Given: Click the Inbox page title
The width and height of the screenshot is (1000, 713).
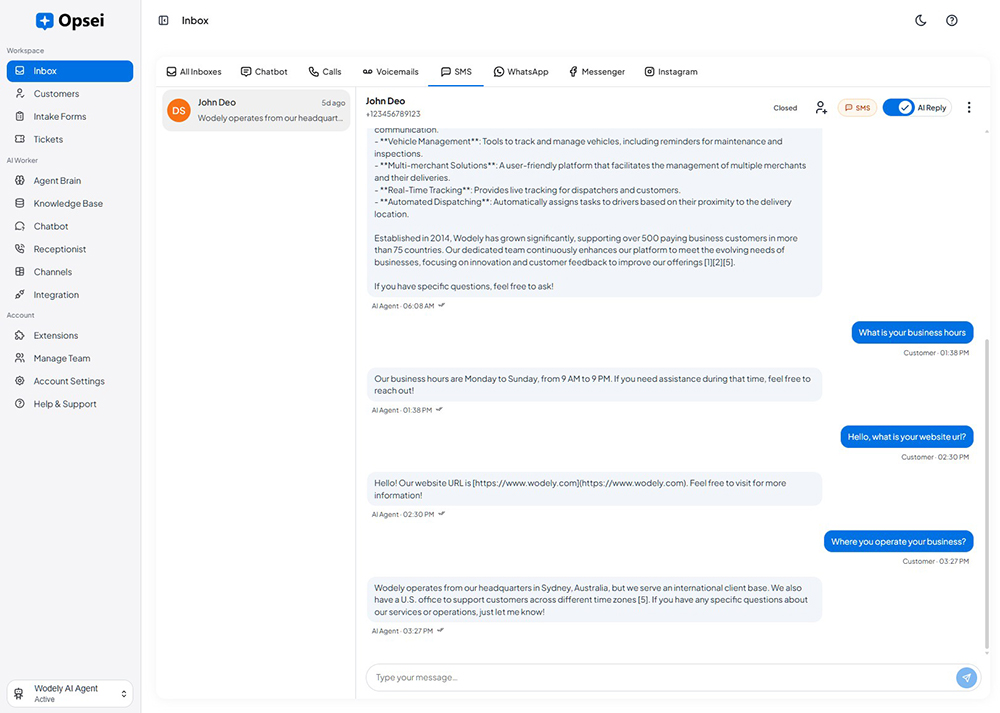Looking at the screenshot, I should tap(195, 20).
